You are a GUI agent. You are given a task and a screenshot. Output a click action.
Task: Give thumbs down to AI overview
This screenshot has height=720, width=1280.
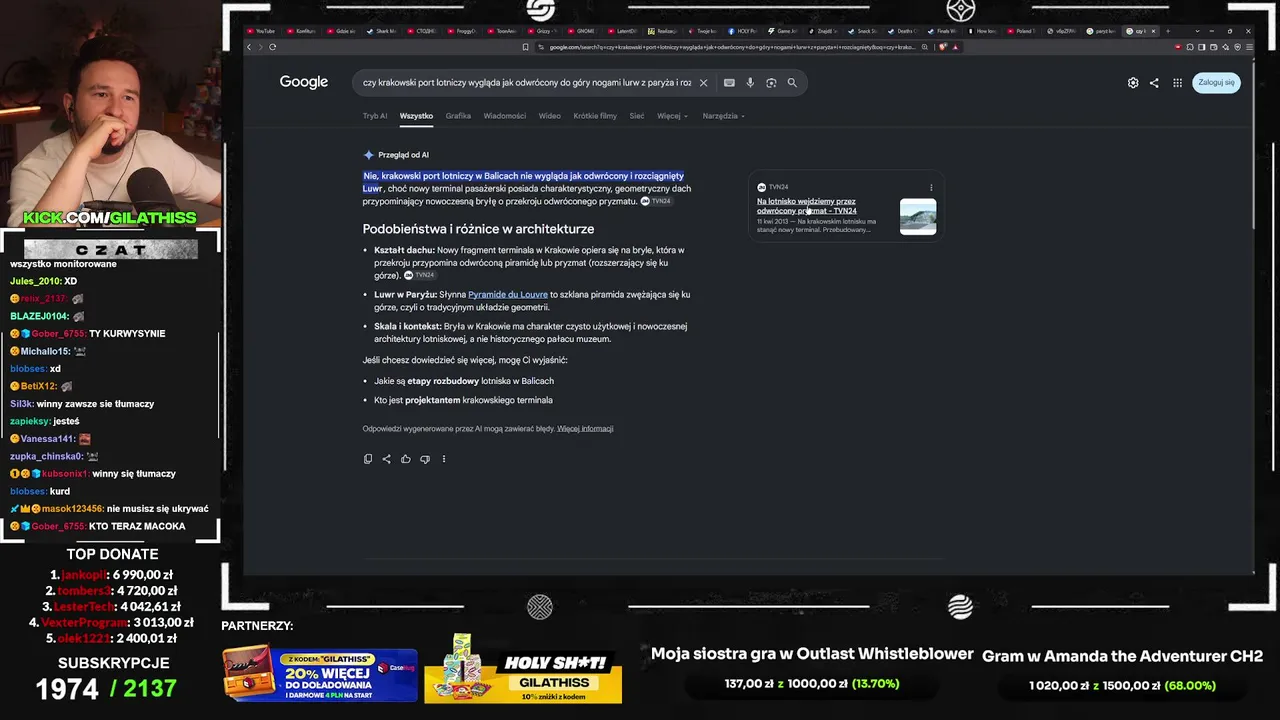pyautogui.click(x=425, y=459)
